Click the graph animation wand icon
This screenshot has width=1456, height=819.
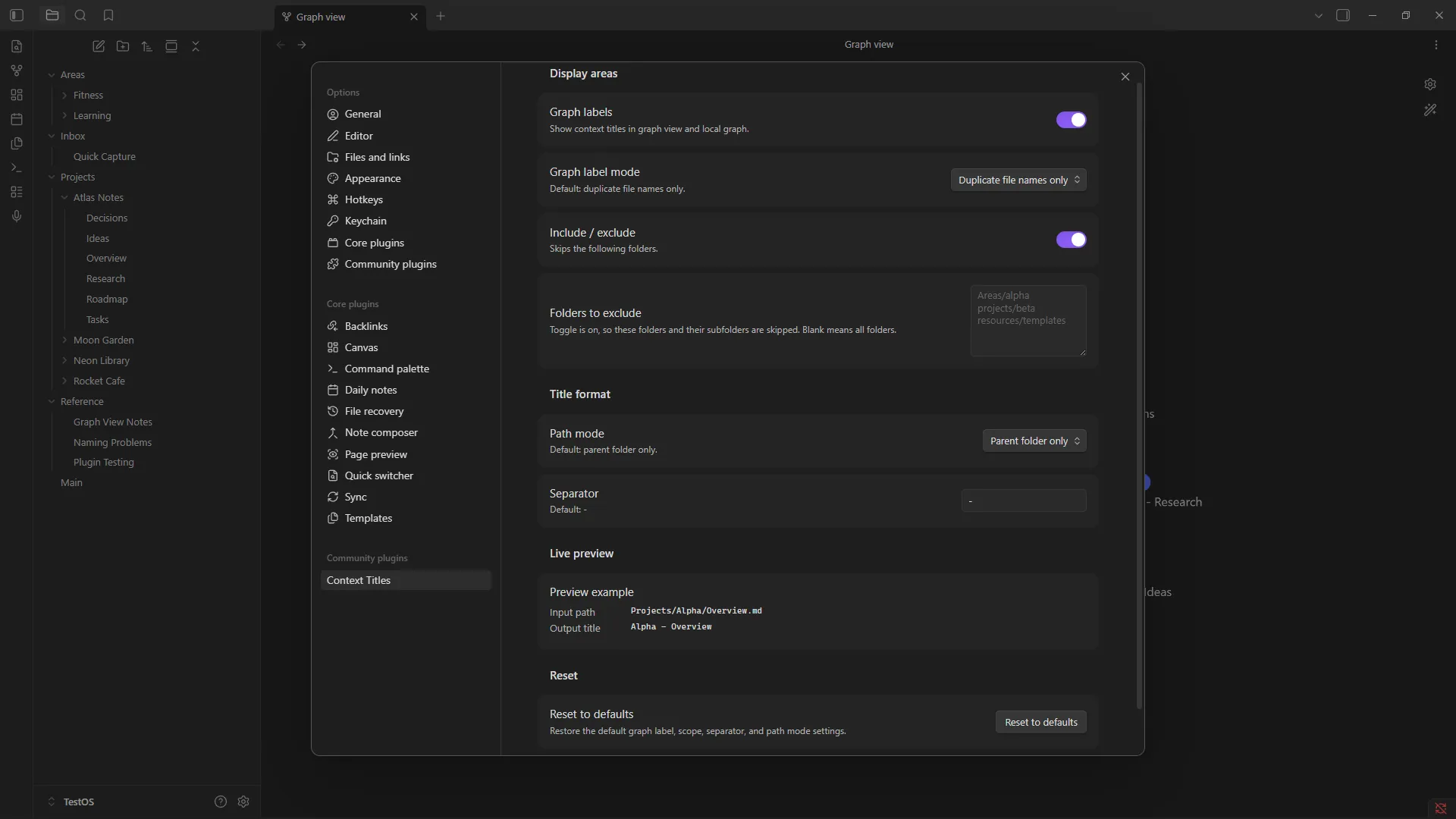coord(1430,110)
